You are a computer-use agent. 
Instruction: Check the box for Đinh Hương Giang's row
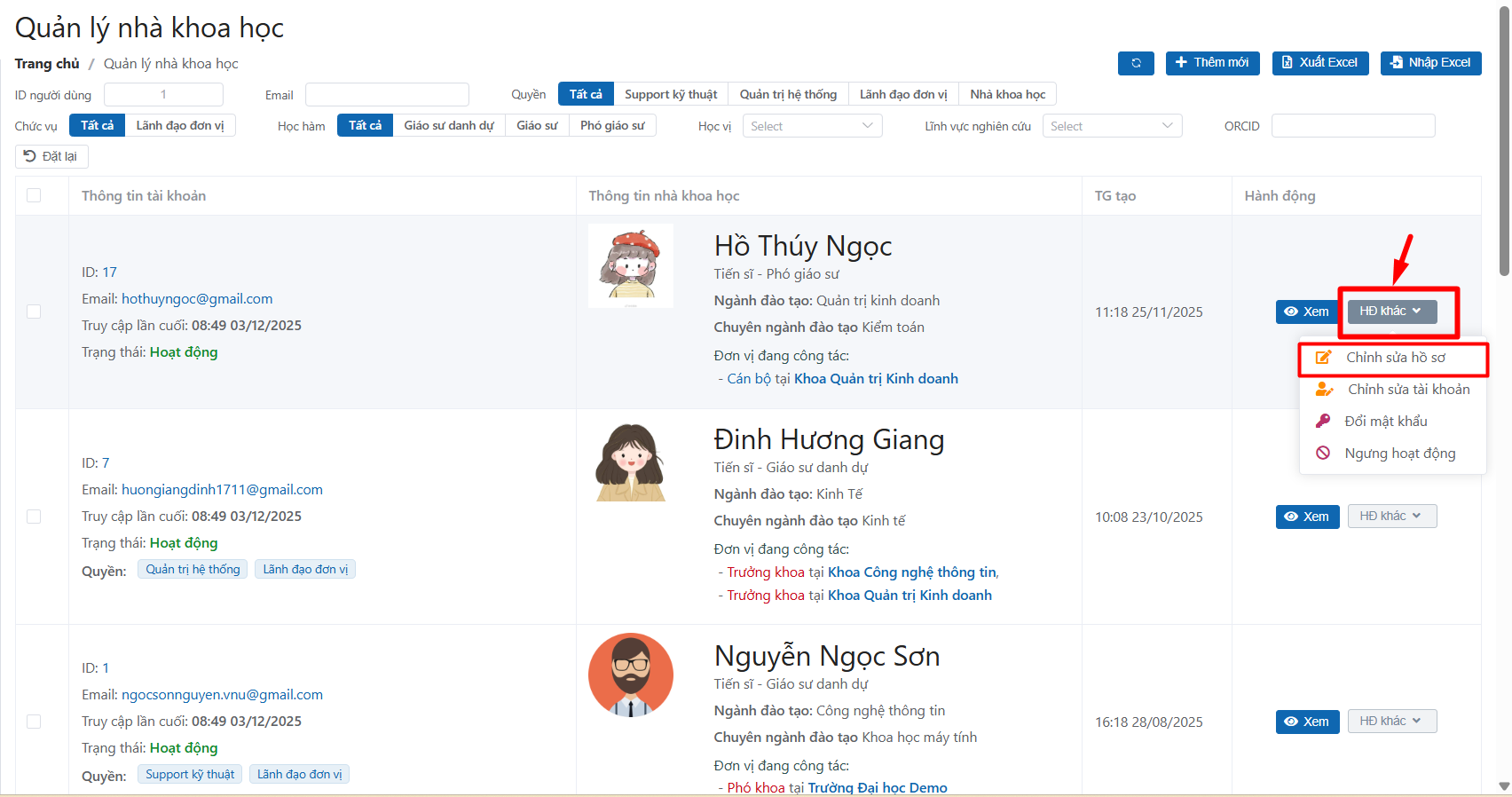pos(34,517)
